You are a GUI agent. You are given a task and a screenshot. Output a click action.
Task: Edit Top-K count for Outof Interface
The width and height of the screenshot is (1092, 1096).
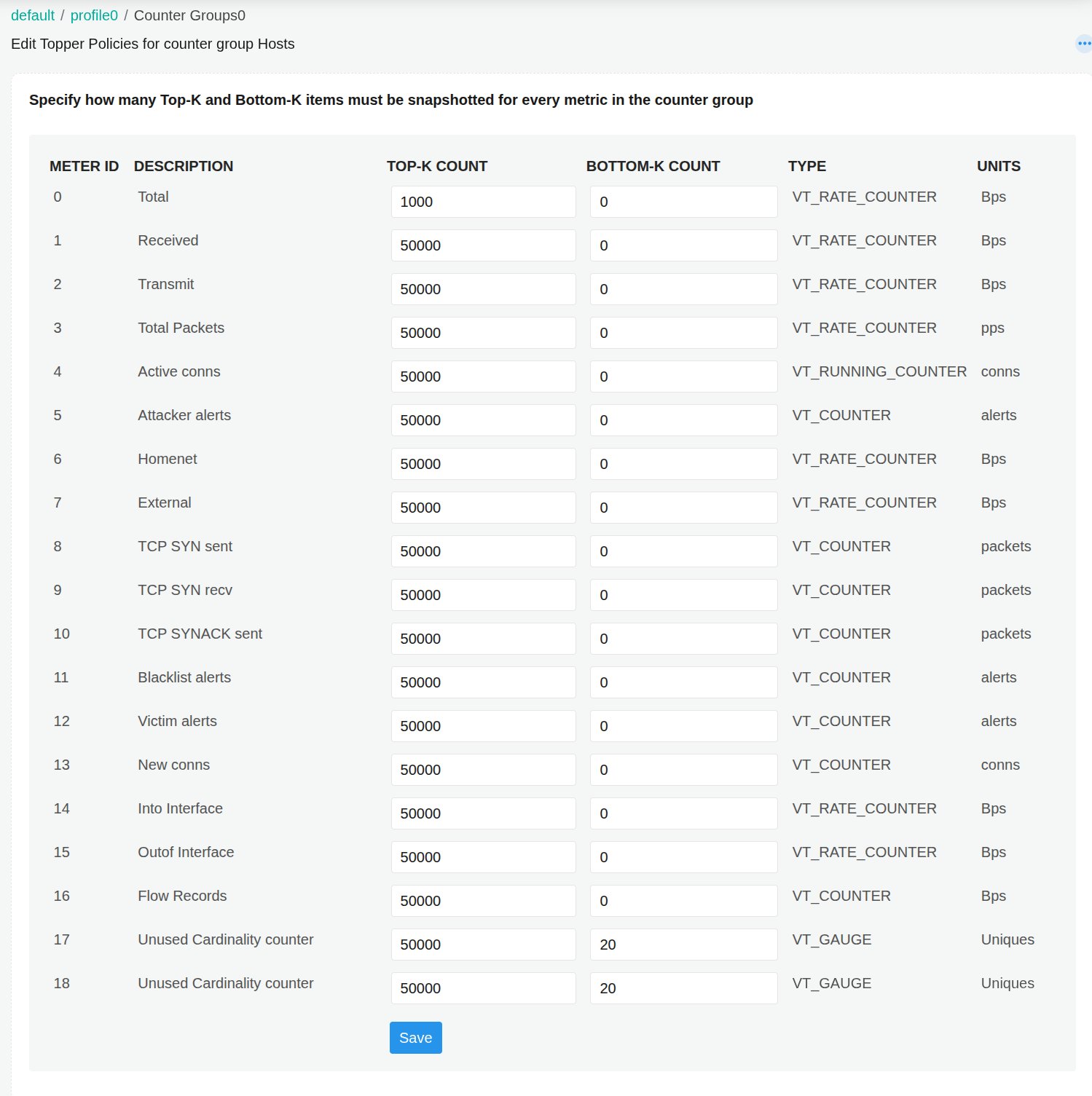tap(484, 857)
